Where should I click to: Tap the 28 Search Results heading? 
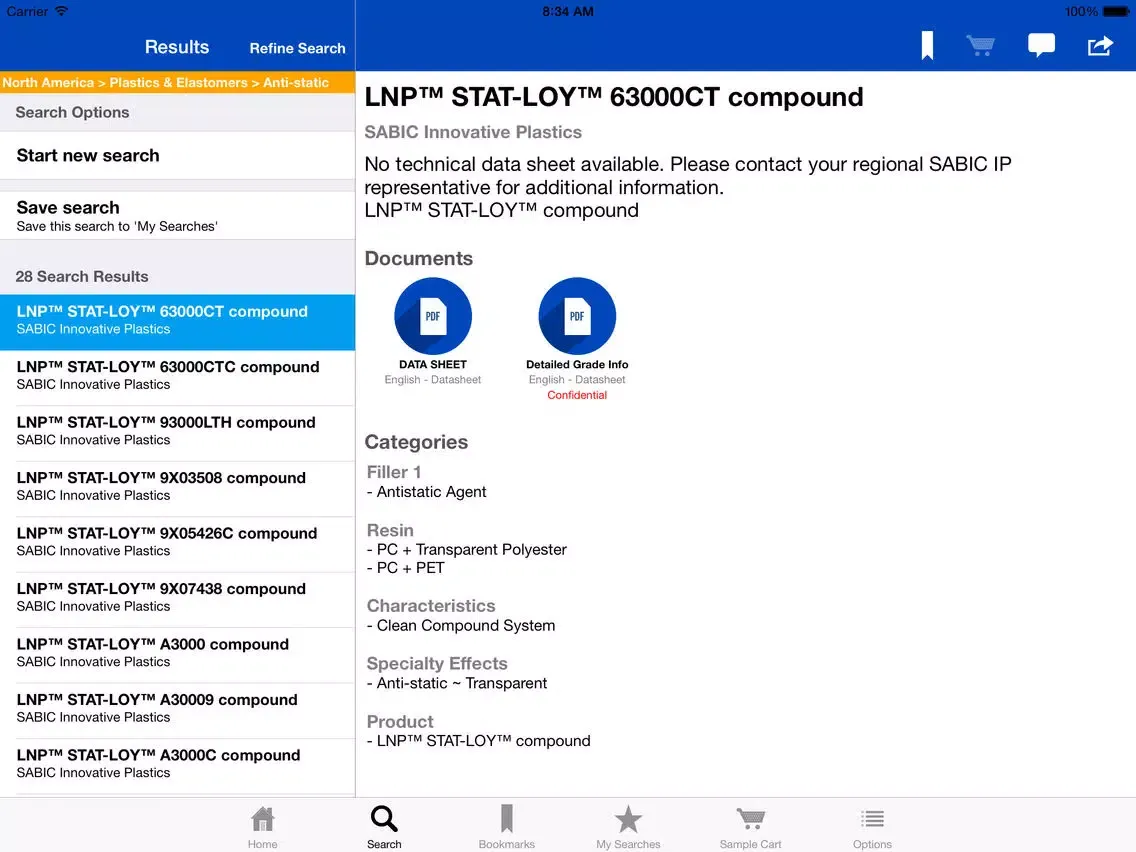(x=82, y=277)
